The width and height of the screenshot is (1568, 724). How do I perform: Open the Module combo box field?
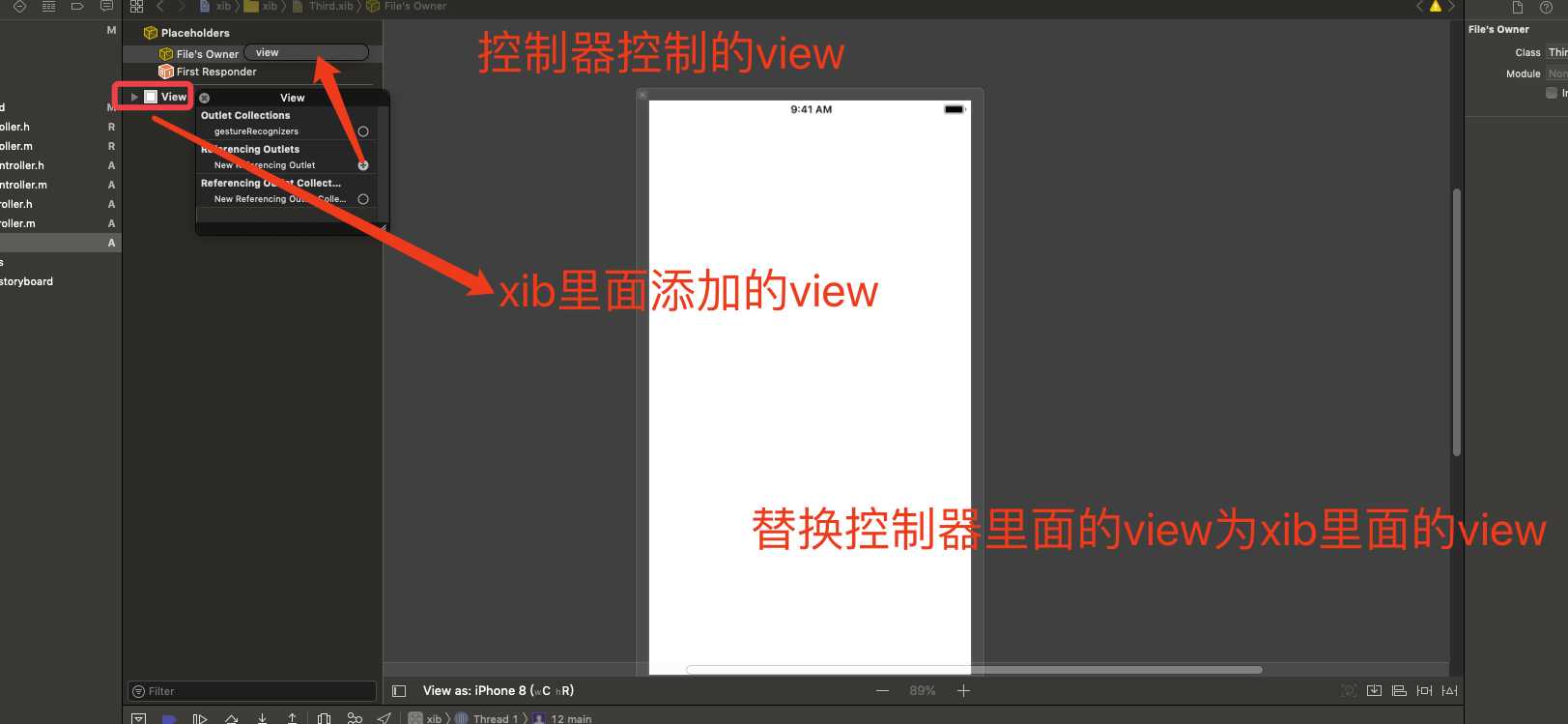pos(1556,73)
